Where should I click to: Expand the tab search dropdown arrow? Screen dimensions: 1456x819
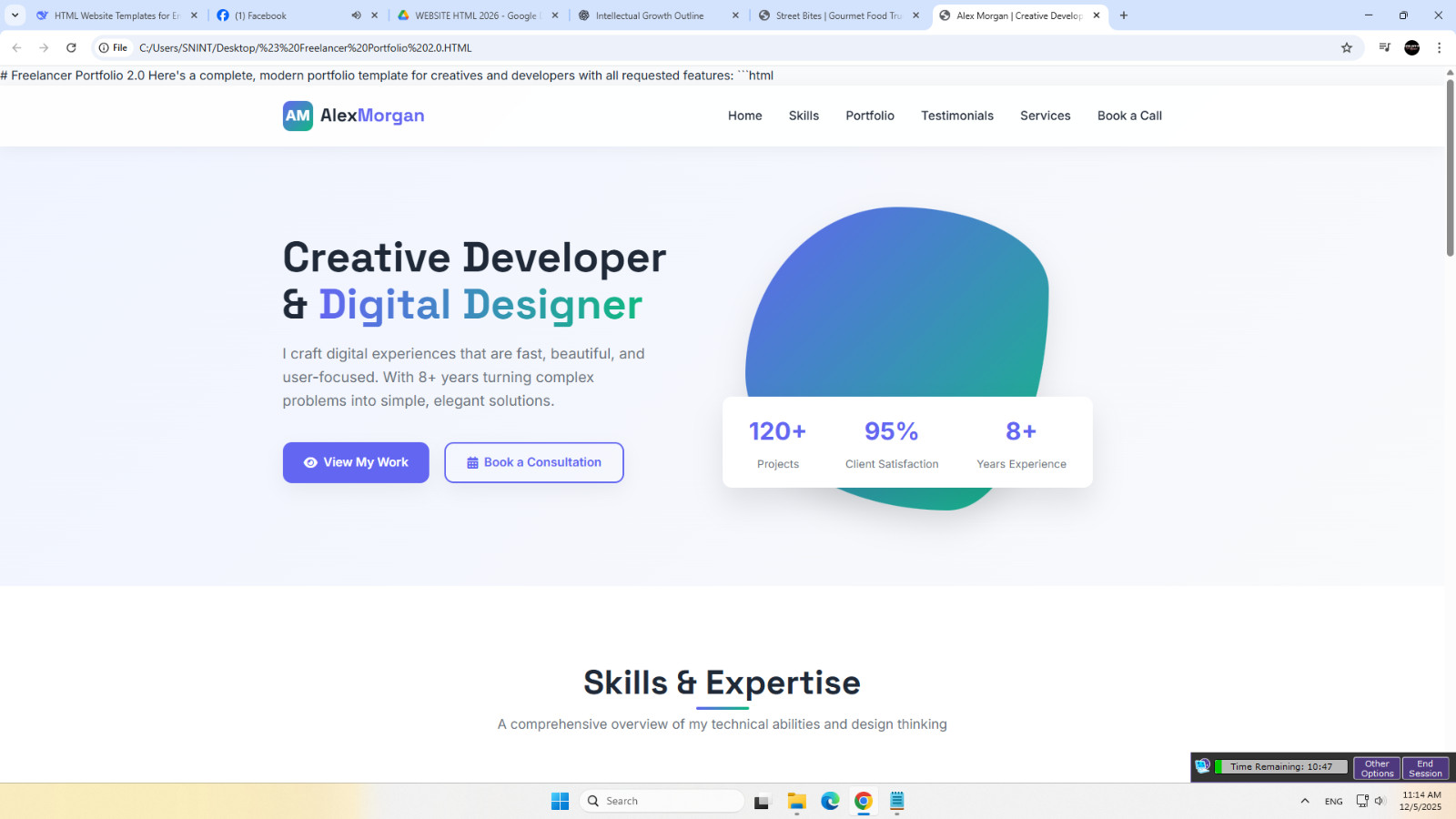pos(15,15)
